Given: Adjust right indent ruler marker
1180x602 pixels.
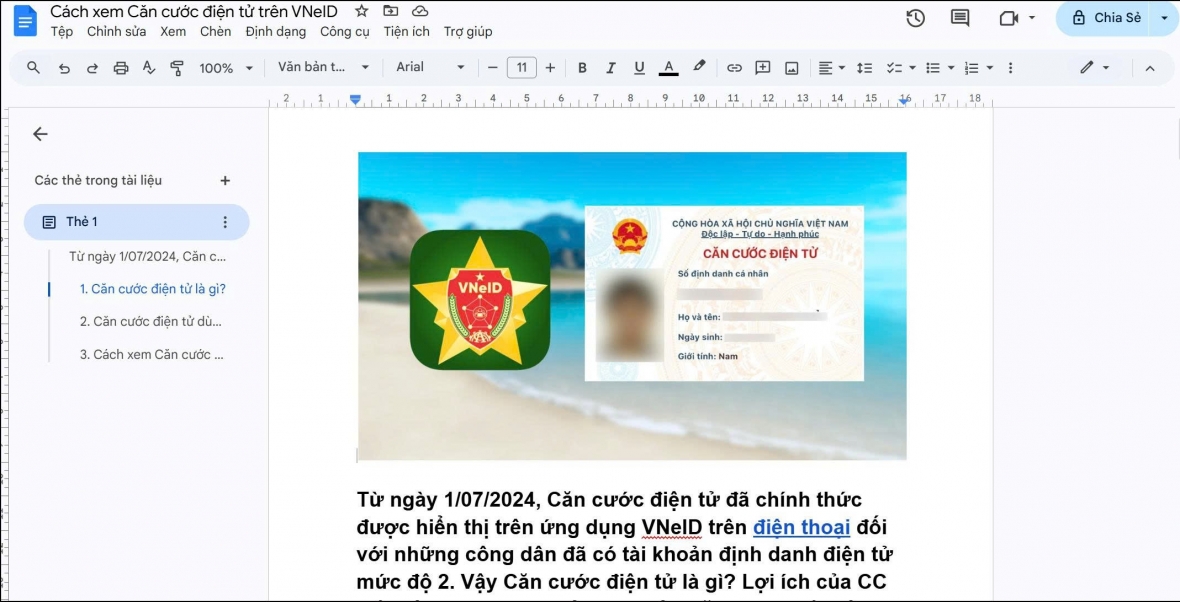Looking at the screenshot, I should point(905,99).
